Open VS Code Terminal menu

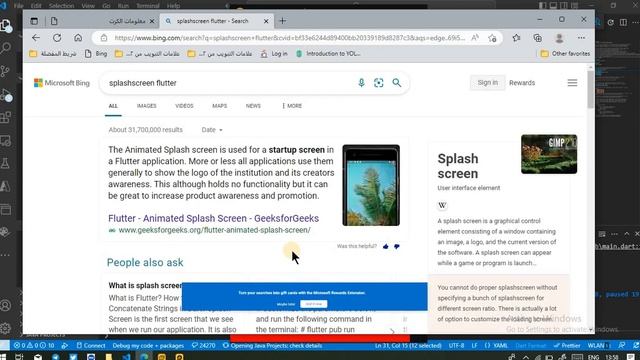coord(148,6)
